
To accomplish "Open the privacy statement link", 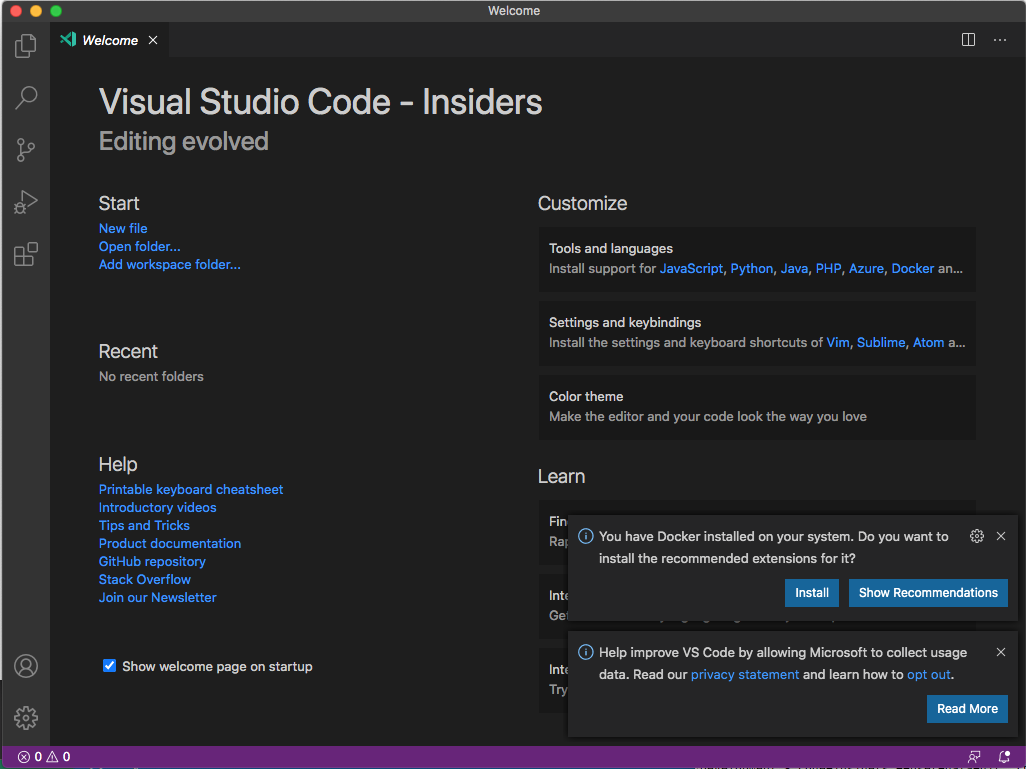I will pos(745,674).
